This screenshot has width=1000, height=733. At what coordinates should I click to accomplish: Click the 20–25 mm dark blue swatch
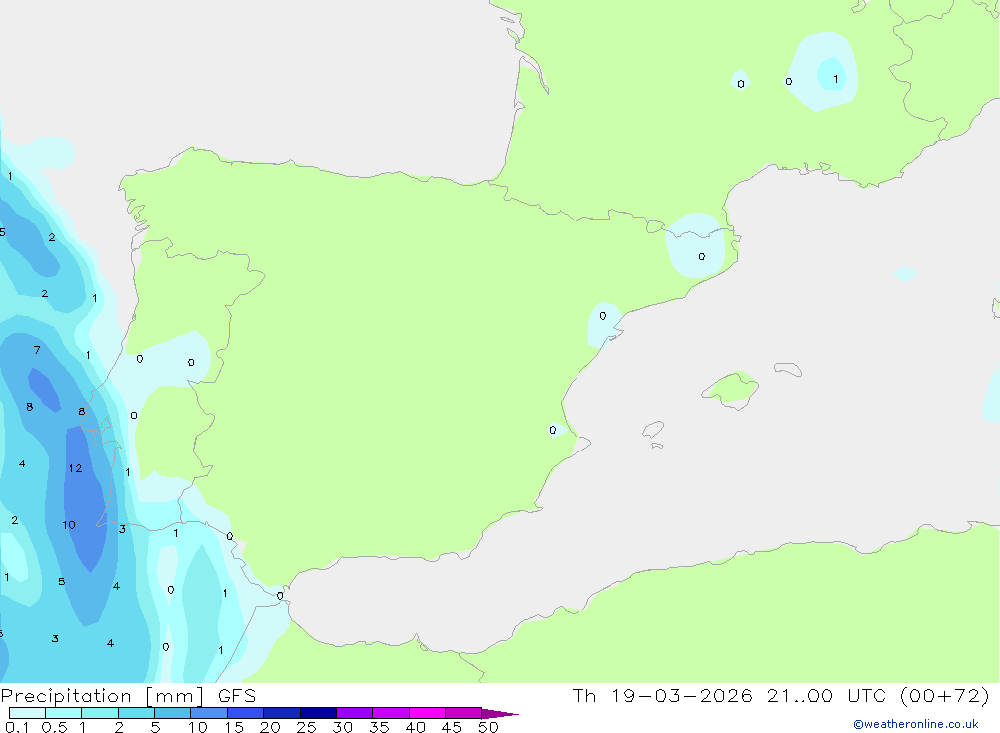click(282, 713)
